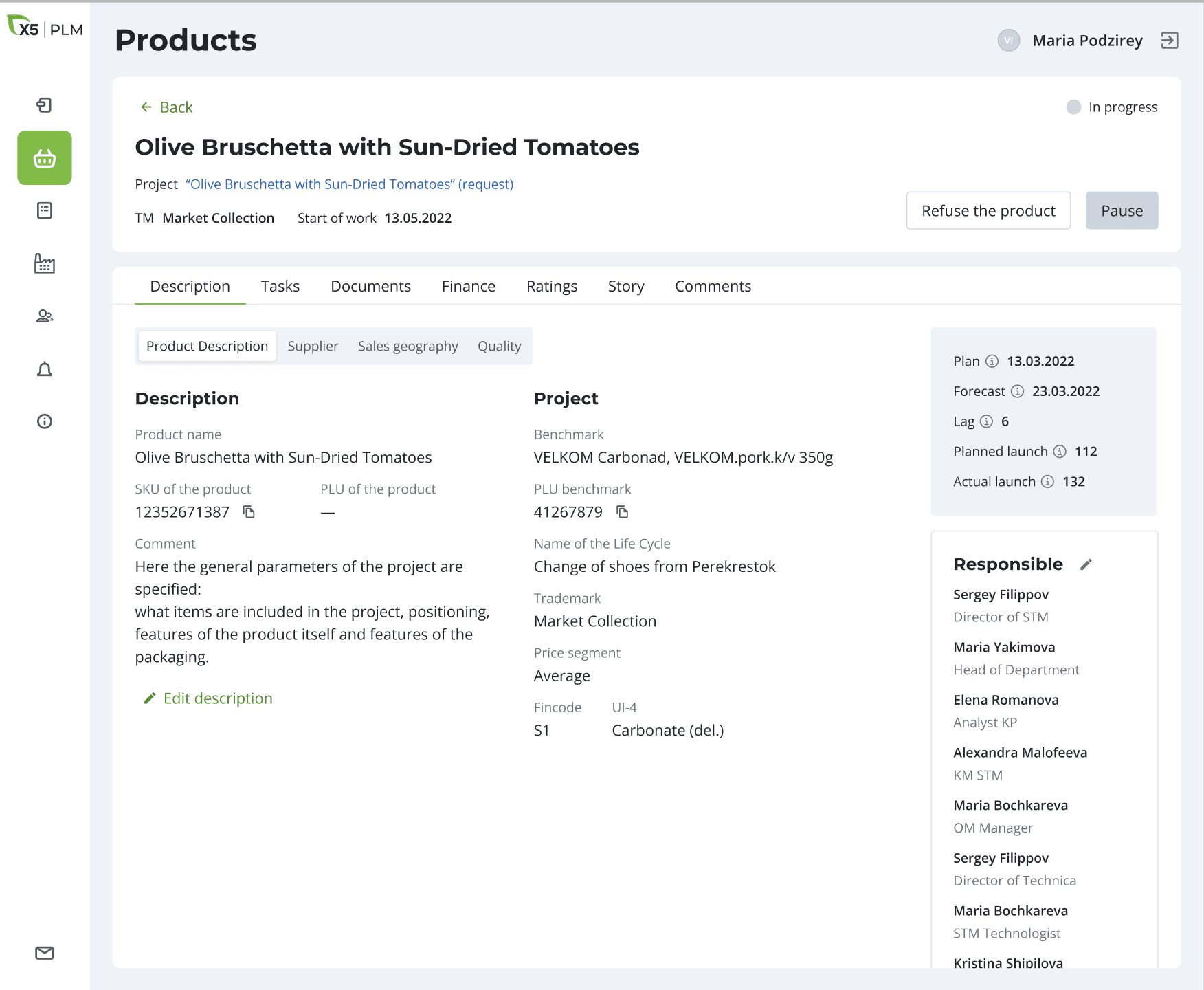
Task: Click the factory icon in sidebar
Action: point(45,263)
